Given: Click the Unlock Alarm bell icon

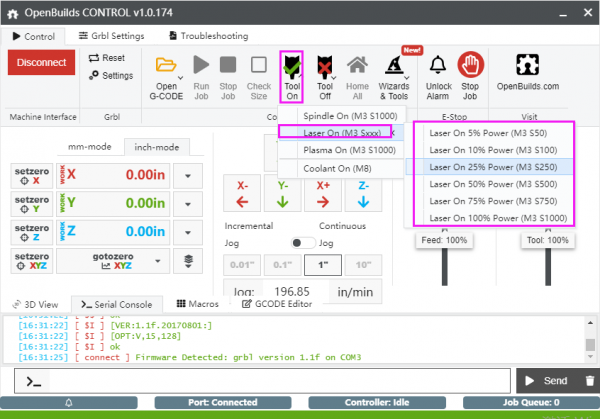Looking at the screenshot, I should 438,65.
